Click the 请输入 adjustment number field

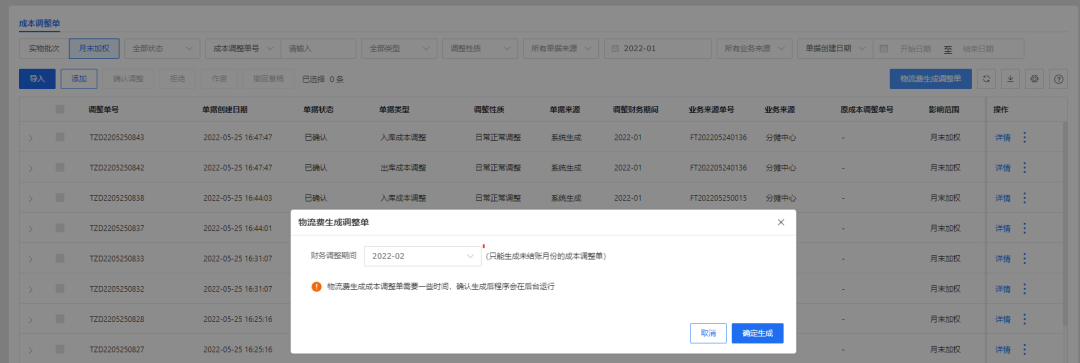coord(318,49)
